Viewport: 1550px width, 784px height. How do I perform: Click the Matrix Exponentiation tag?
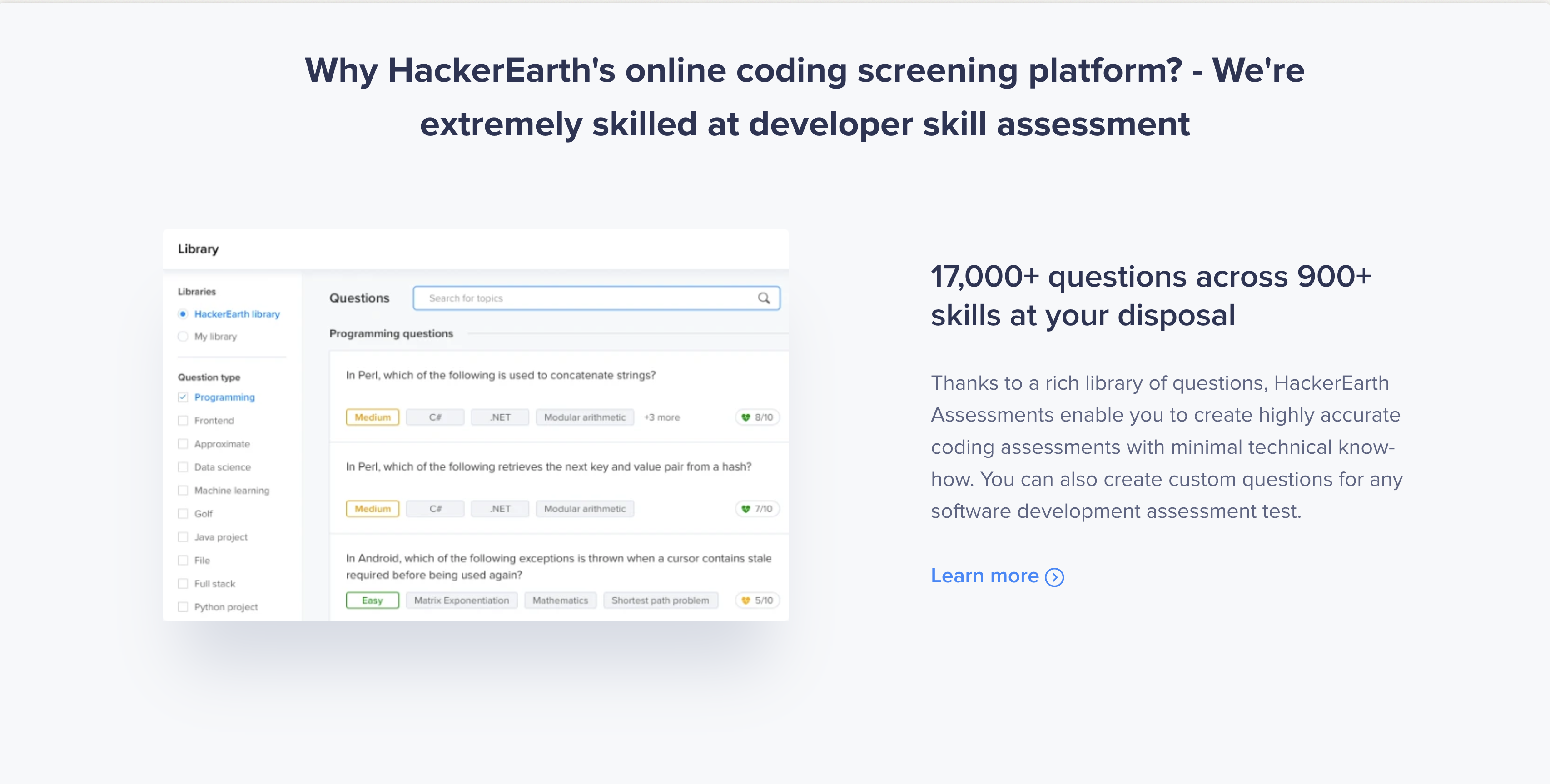click(462, 600)
